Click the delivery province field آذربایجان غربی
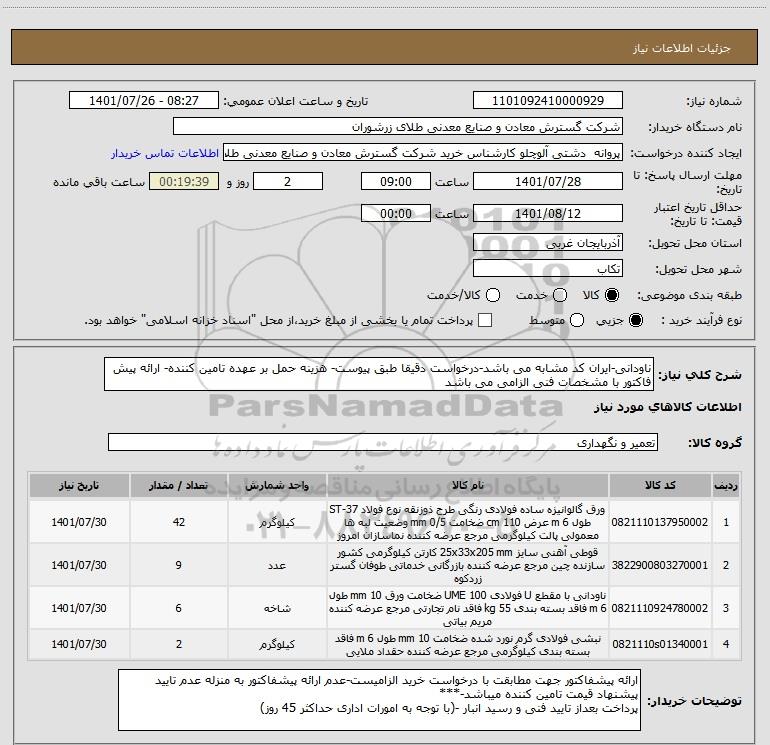Screen dimensions: 770x745 click(548, 243)
